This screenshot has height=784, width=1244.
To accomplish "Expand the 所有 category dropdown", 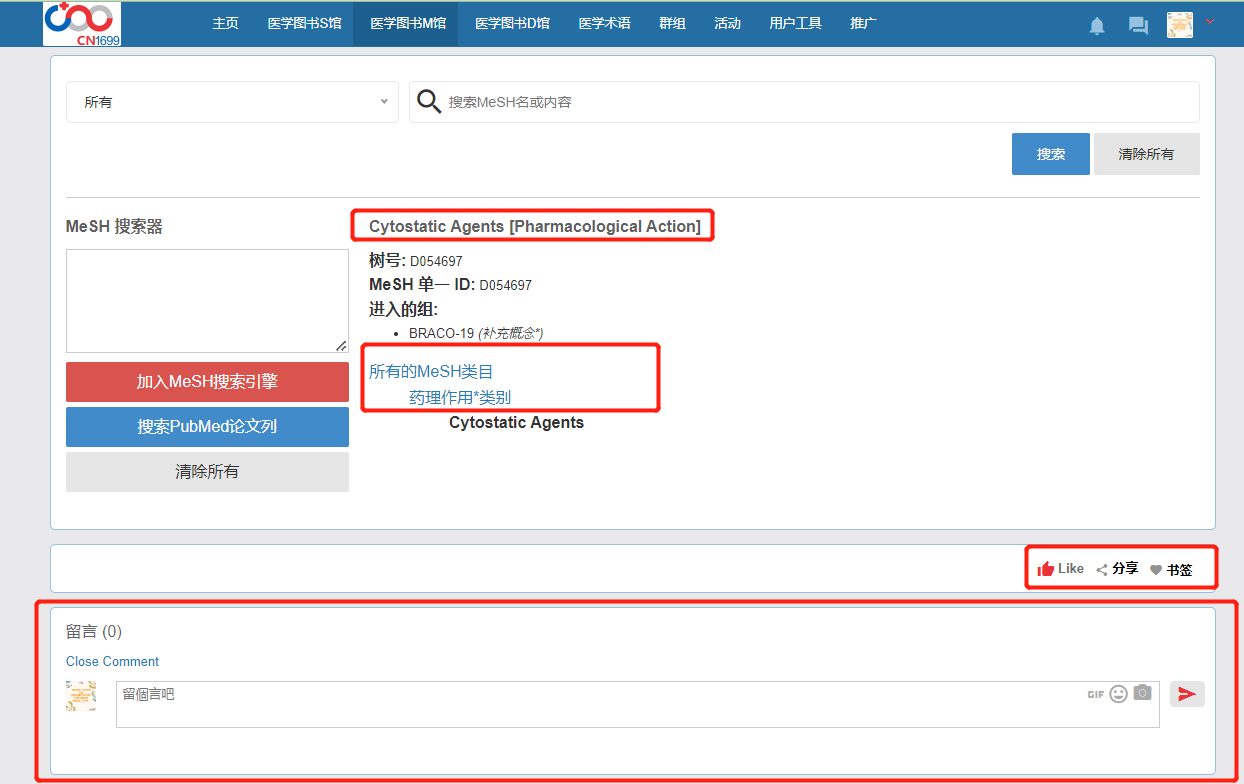I will click(232, 102).
